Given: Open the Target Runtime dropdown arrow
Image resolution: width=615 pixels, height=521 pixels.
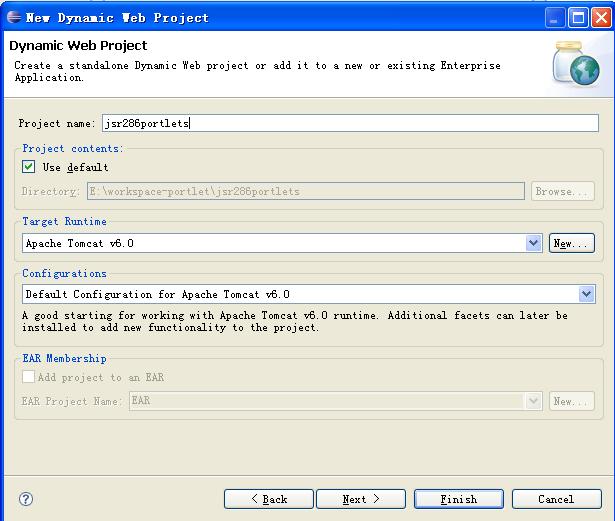Looking at the screenshot, I should pos(533,243).
